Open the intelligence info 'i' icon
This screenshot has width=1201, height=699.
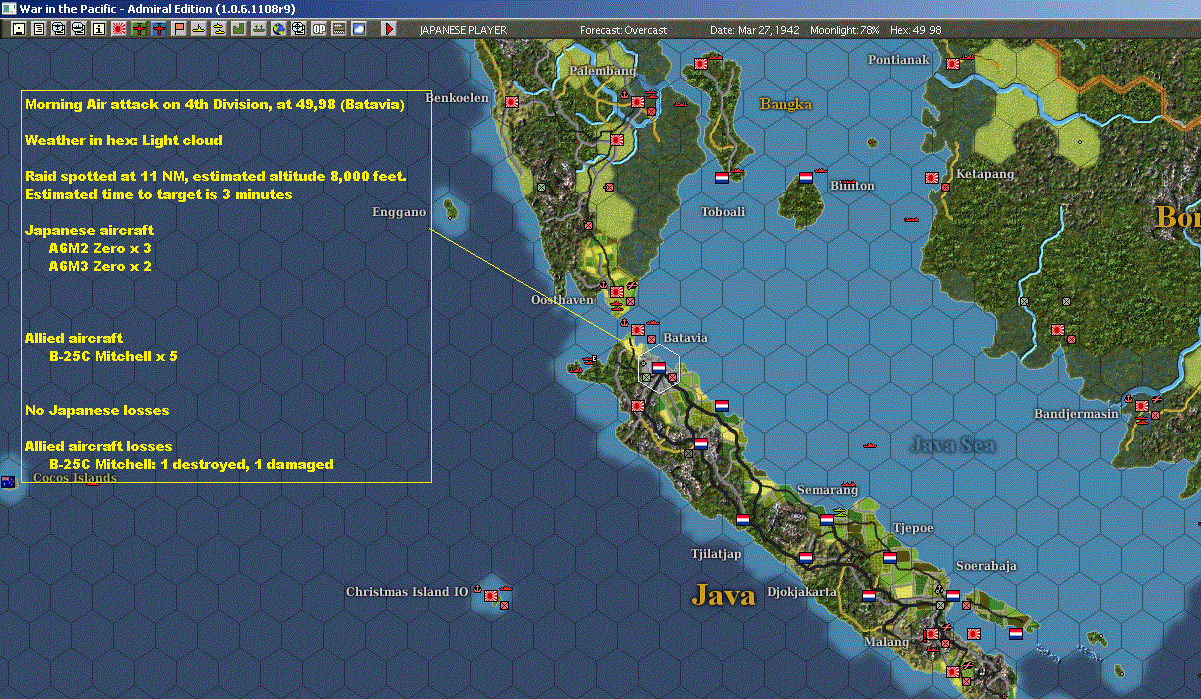pyautogui.click(x=98, y=29)
